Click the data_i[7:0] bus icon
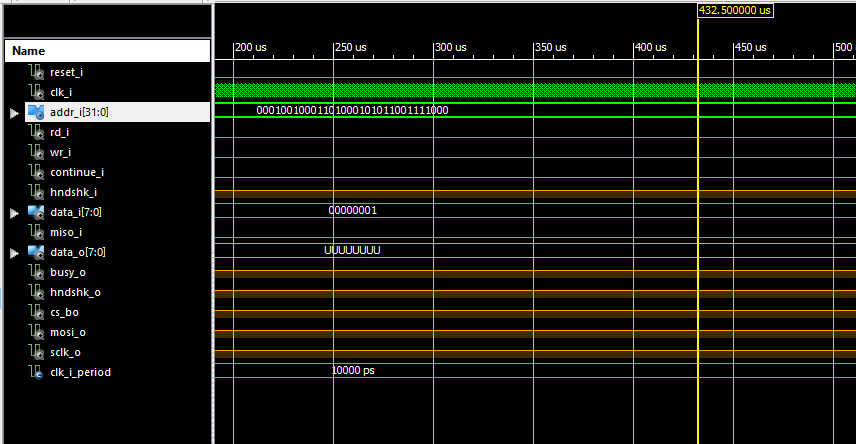The image size is (856, 444). pos(36,212)
